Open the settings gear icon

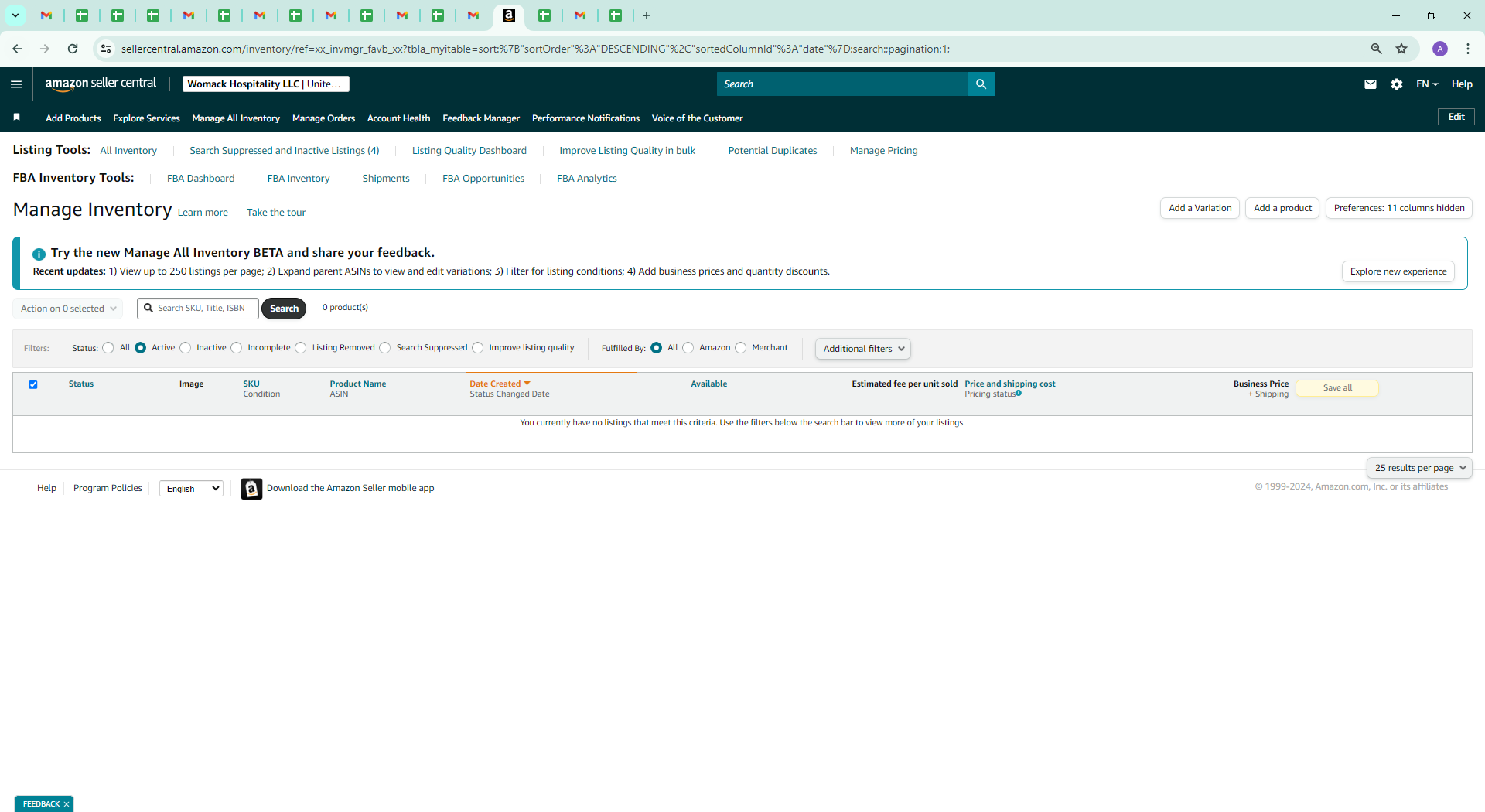tap(1397, 84)
